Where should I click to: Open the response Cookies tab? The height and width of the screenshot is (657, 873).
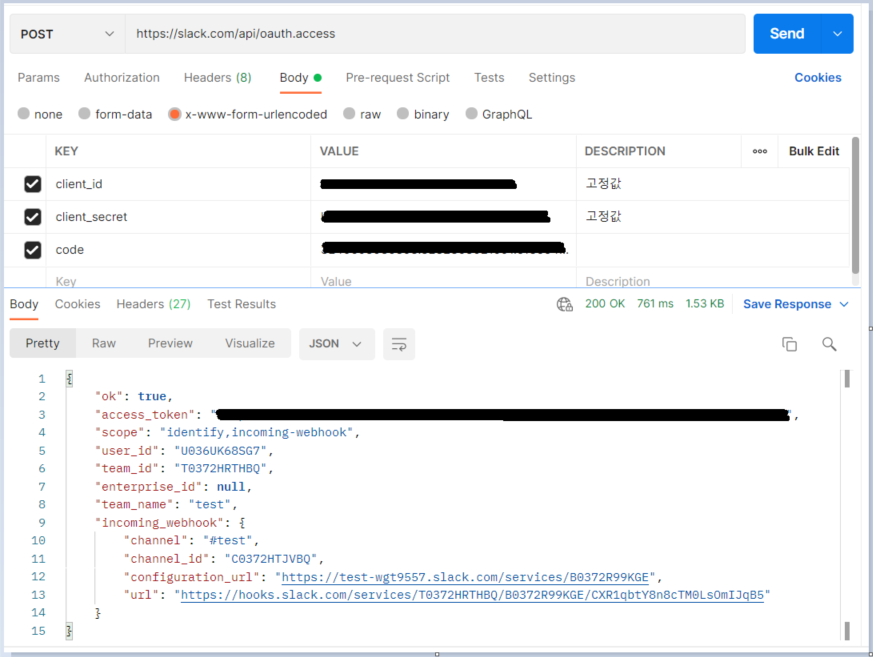77,304
